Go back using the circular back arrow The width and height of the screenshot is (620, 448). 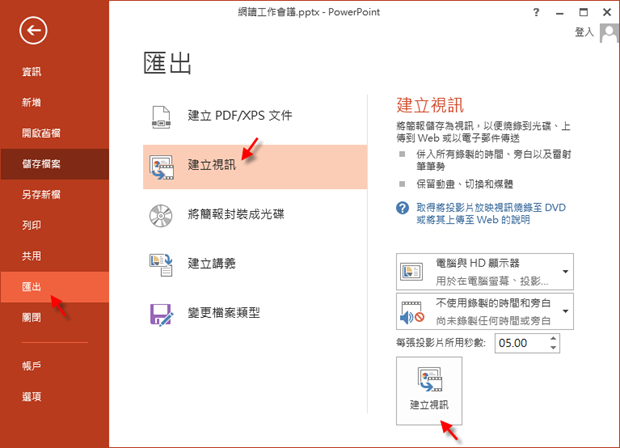click(33, 30)
